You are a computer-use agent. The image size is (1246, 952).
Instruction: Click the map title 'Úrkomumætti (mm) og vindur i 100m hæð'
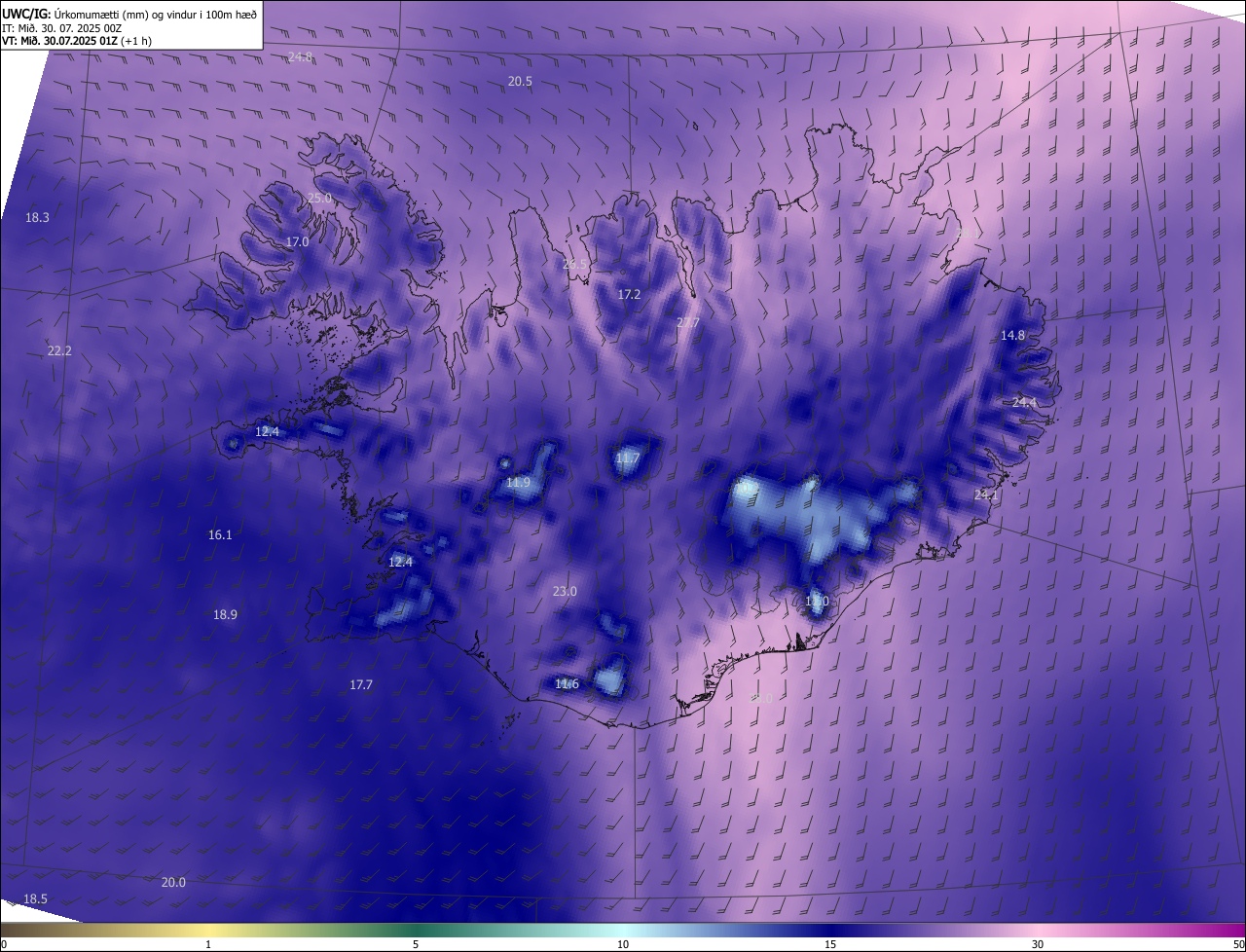coord(154,15)
